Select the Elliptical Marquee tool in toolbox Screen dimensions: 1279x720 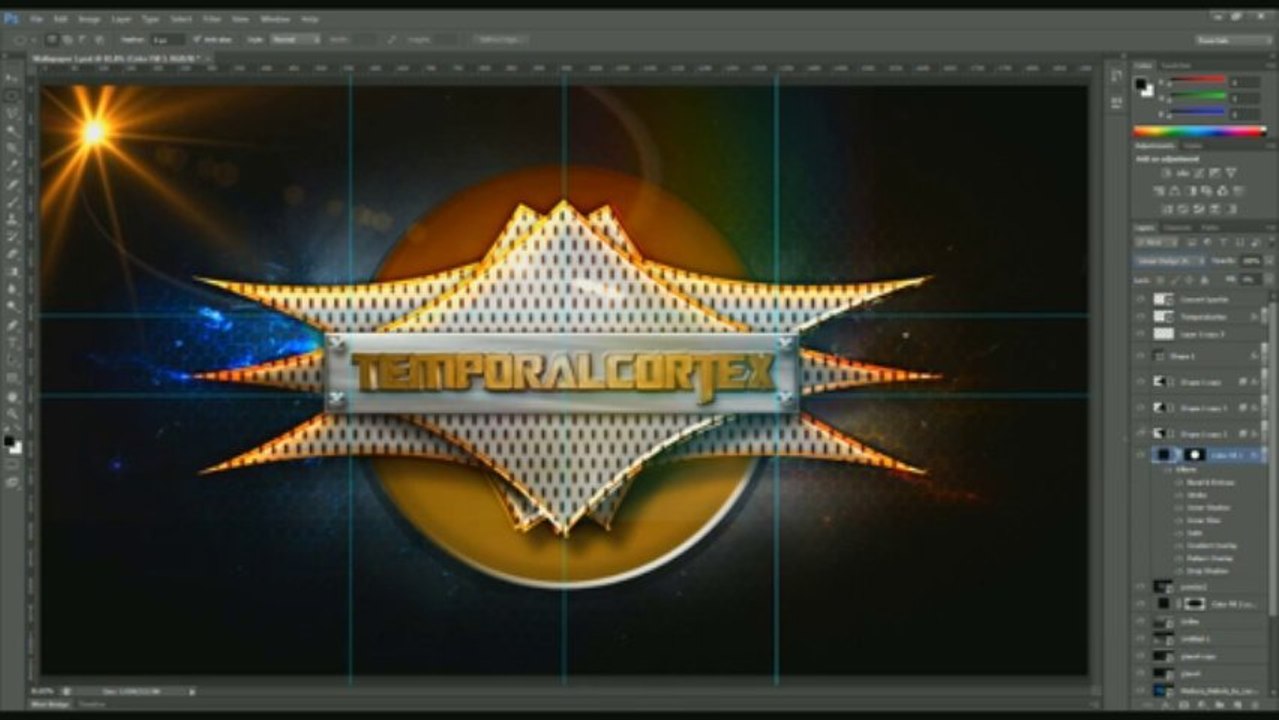pyautogui.click(x=13, y=96)
